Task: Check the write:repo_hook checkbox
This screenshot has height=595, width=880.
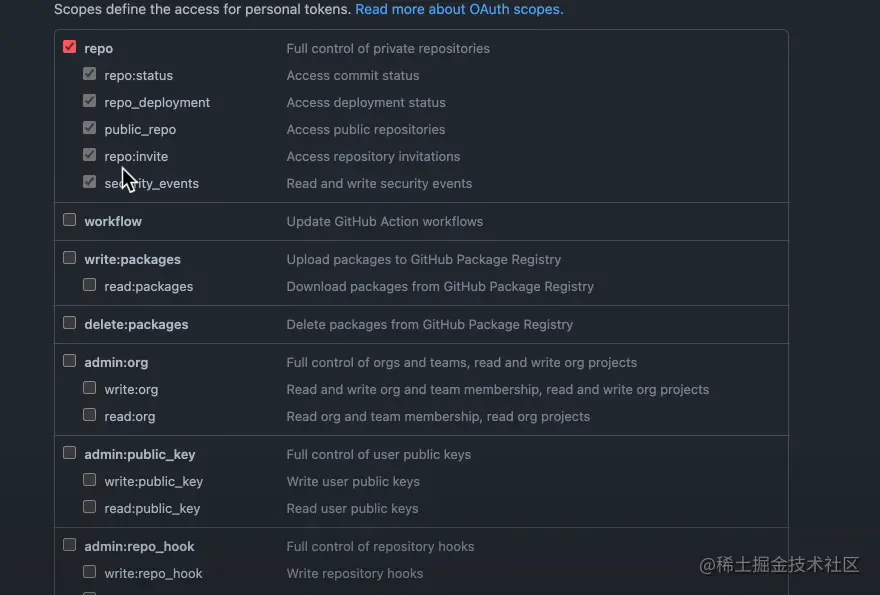Action: point(90,572)
